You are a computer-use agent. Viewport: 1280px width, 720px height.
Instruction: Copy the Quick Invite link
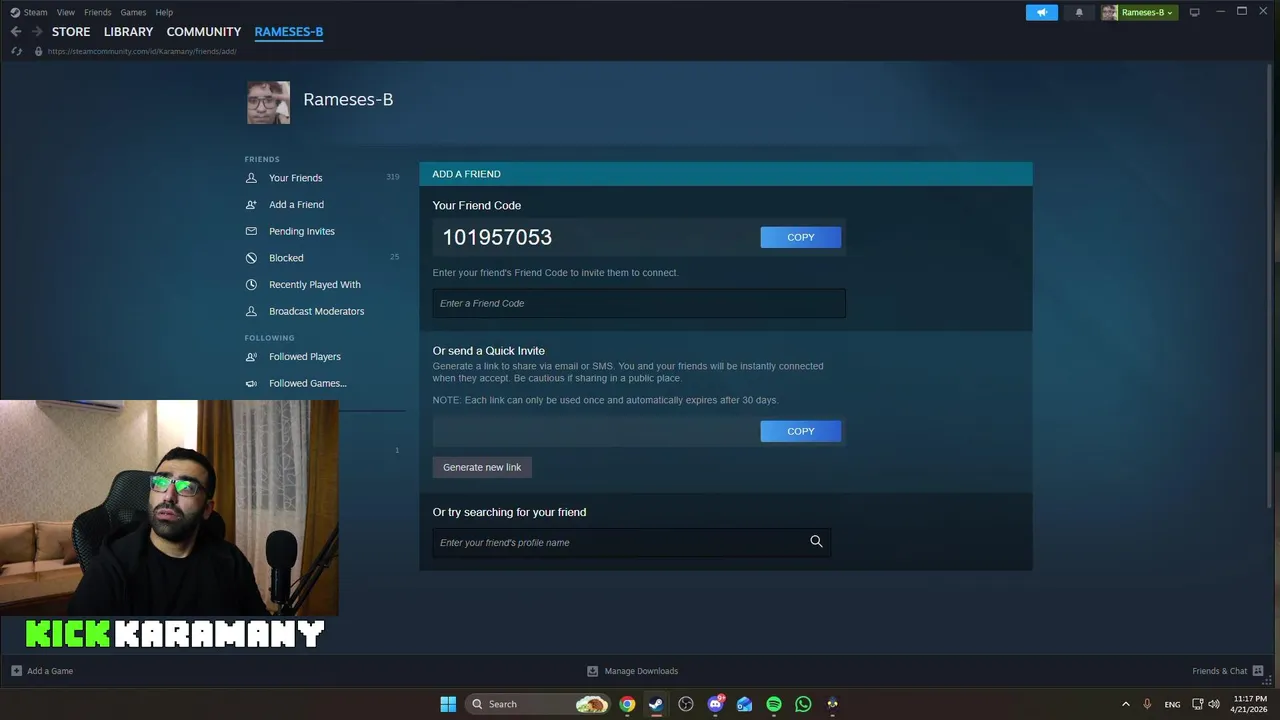[801, 431]
